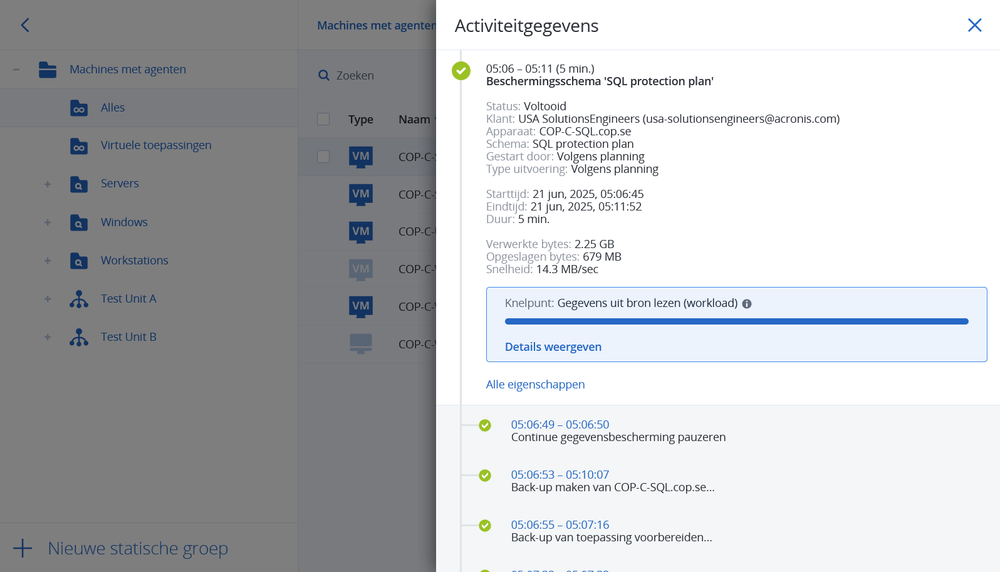Select Test Unit A in the tree
Viewport: 1000px width, 572px height.
[x=128, y=299]
